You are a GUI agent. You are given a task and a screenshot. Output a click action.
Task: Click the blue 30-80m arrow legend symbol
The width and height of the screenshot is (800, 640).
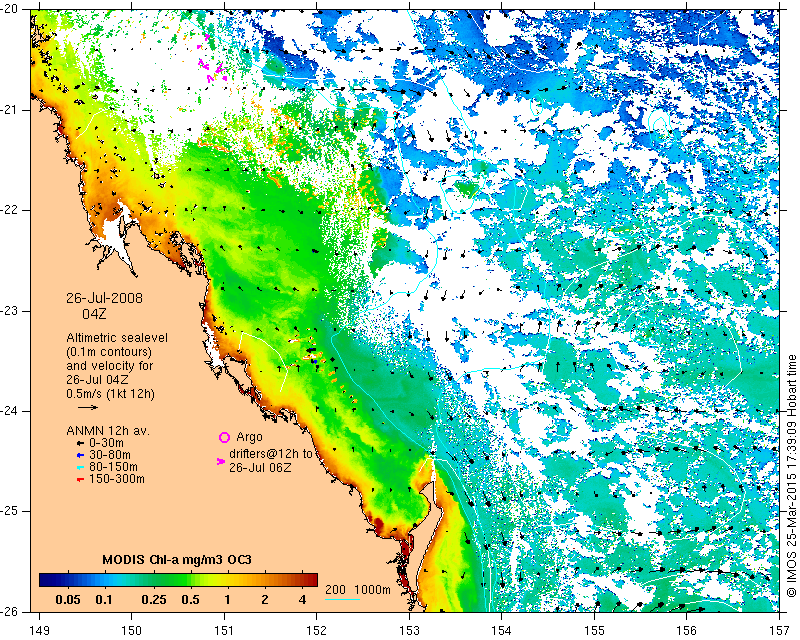pyautogui.click(x=80, y=455)
